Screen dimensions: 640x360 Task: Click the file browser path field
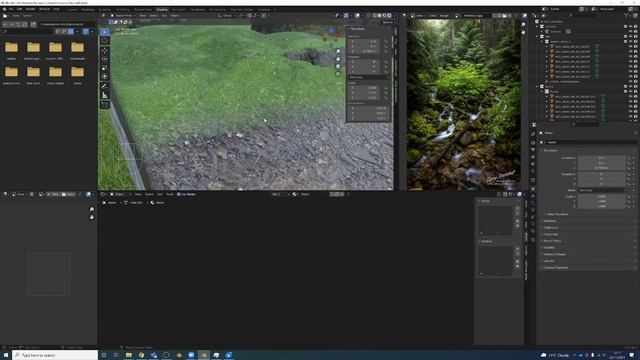click(x=67, y=24)
